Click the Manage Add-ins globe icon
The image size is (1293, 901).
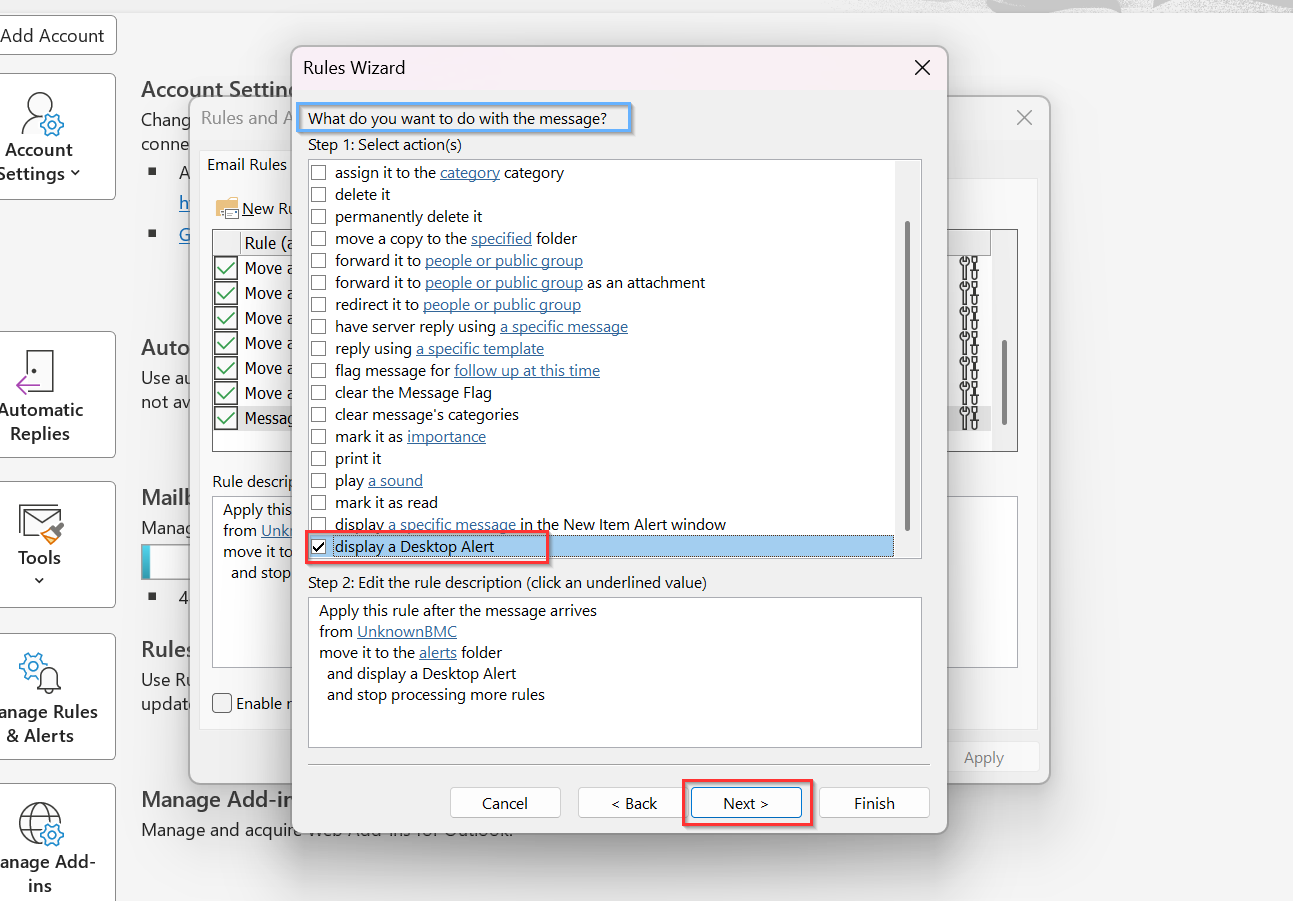coord(40,824)
